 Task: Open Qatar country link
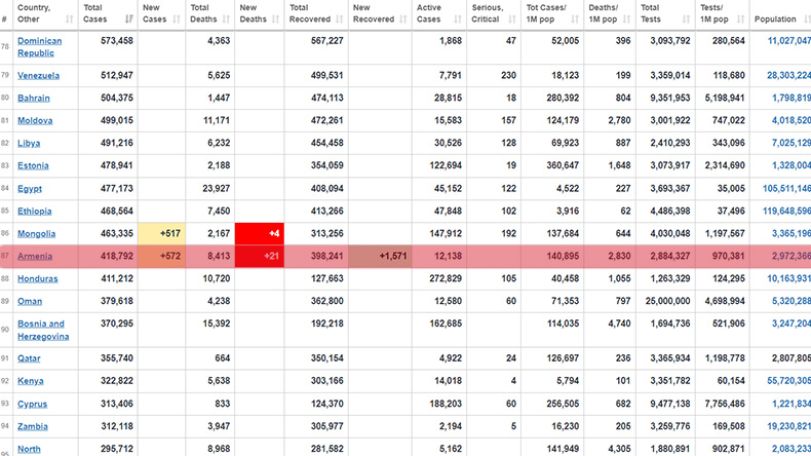[x=28, y=358]
